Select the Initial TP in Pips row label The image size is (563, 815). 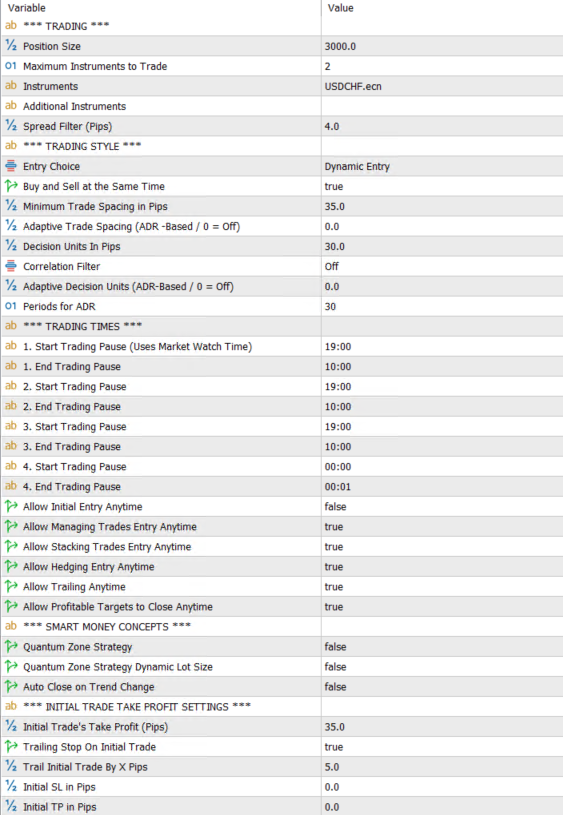[x=60, y=807]
